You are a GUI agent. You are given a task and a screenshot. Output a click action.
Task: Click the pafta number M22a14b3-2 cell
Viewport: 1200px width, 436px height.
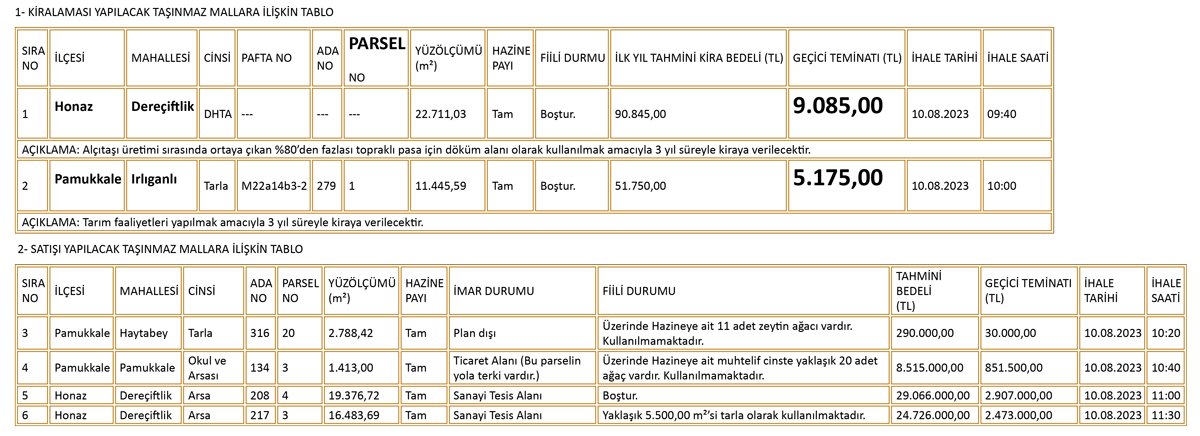[273, 186]
